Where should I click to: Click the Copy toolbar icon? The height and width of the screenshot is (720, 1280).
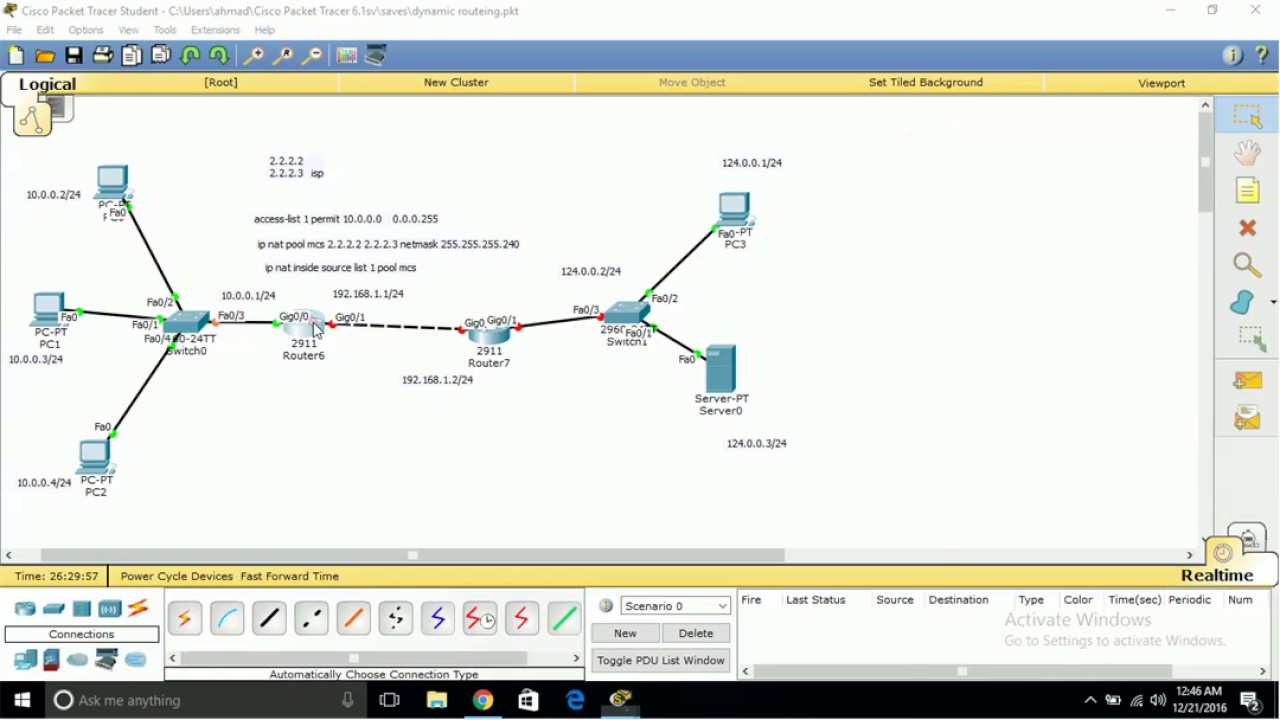132,56
